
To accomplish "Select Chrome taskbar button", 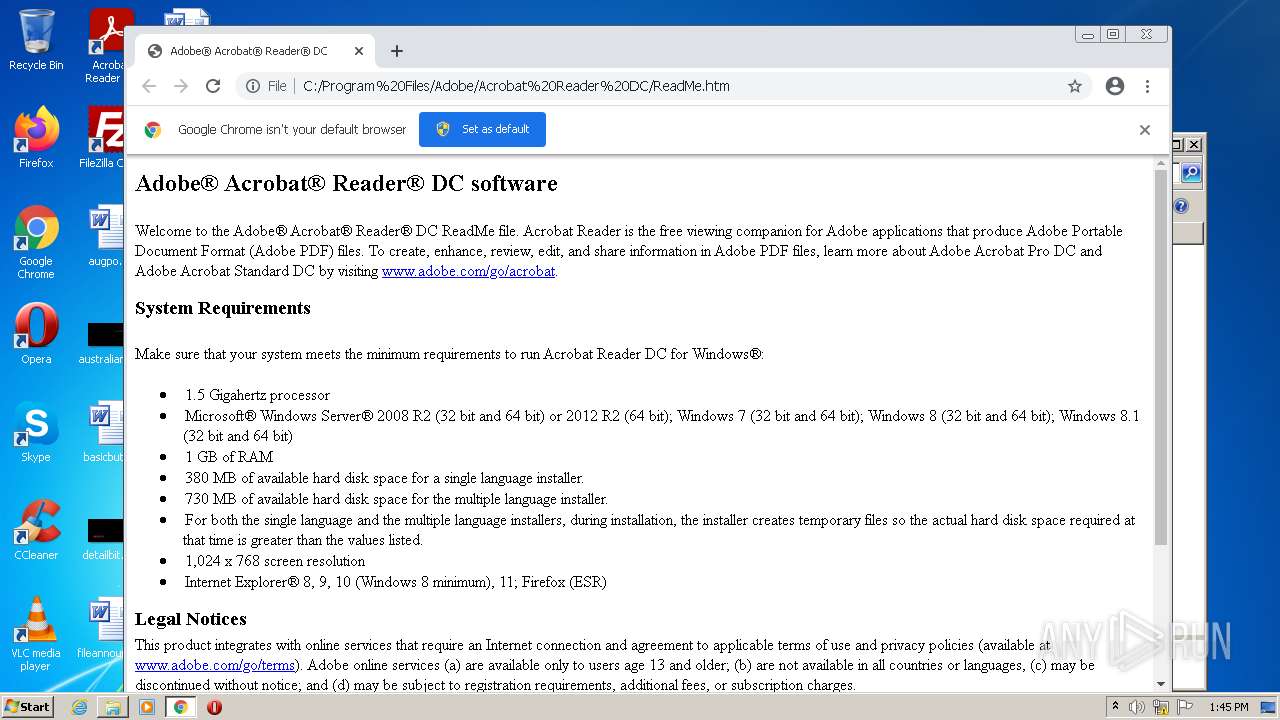I will click(181, 707).
